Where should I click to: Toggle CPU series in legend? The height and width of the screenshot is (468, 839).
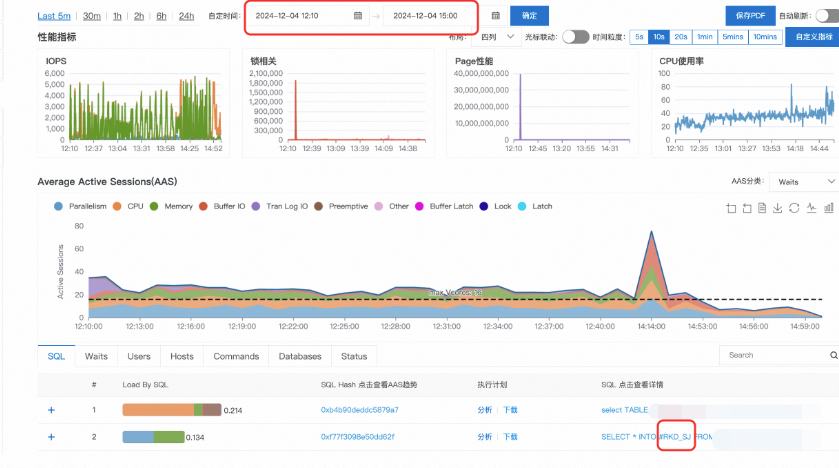(128, 206)
